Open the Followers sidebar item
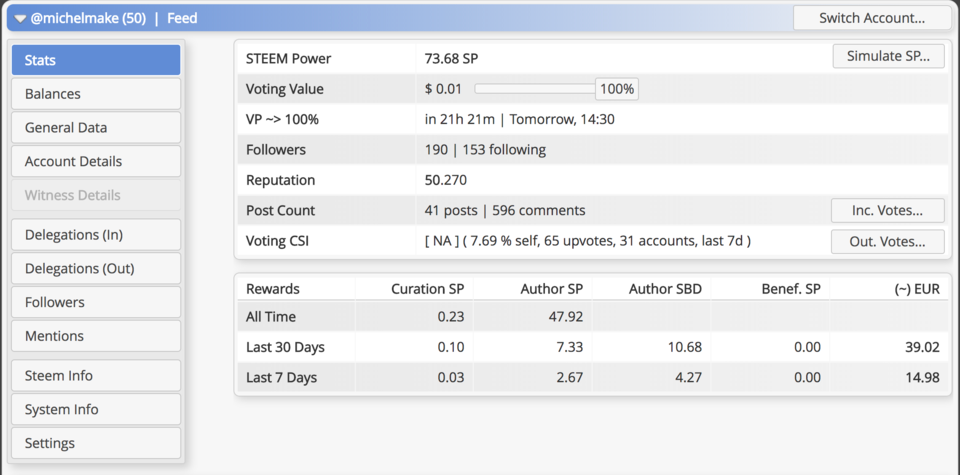Viewport: 960px width, 475px height. (x=96, y=302)
